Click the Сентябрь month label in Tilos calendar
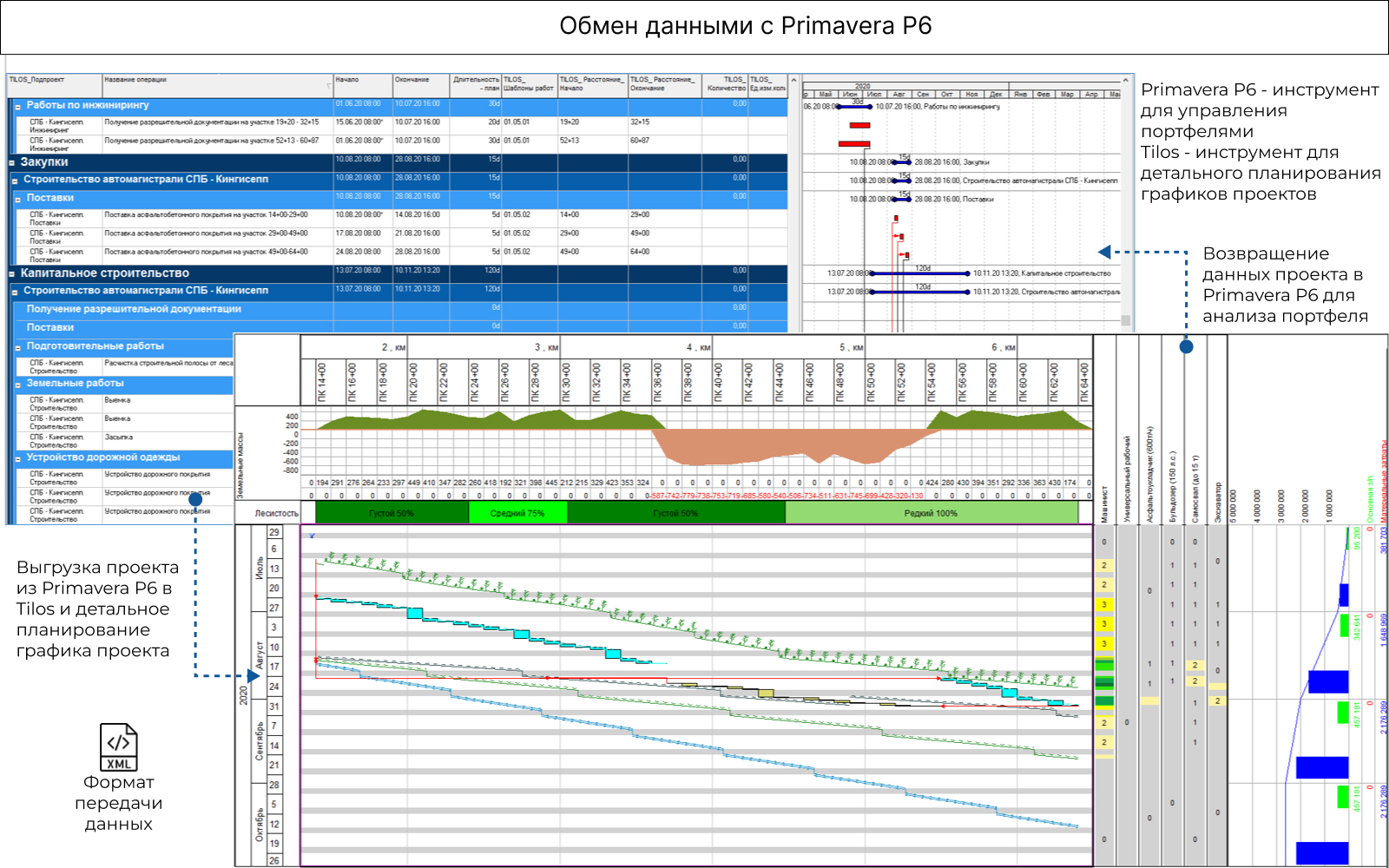 (260, 740)
